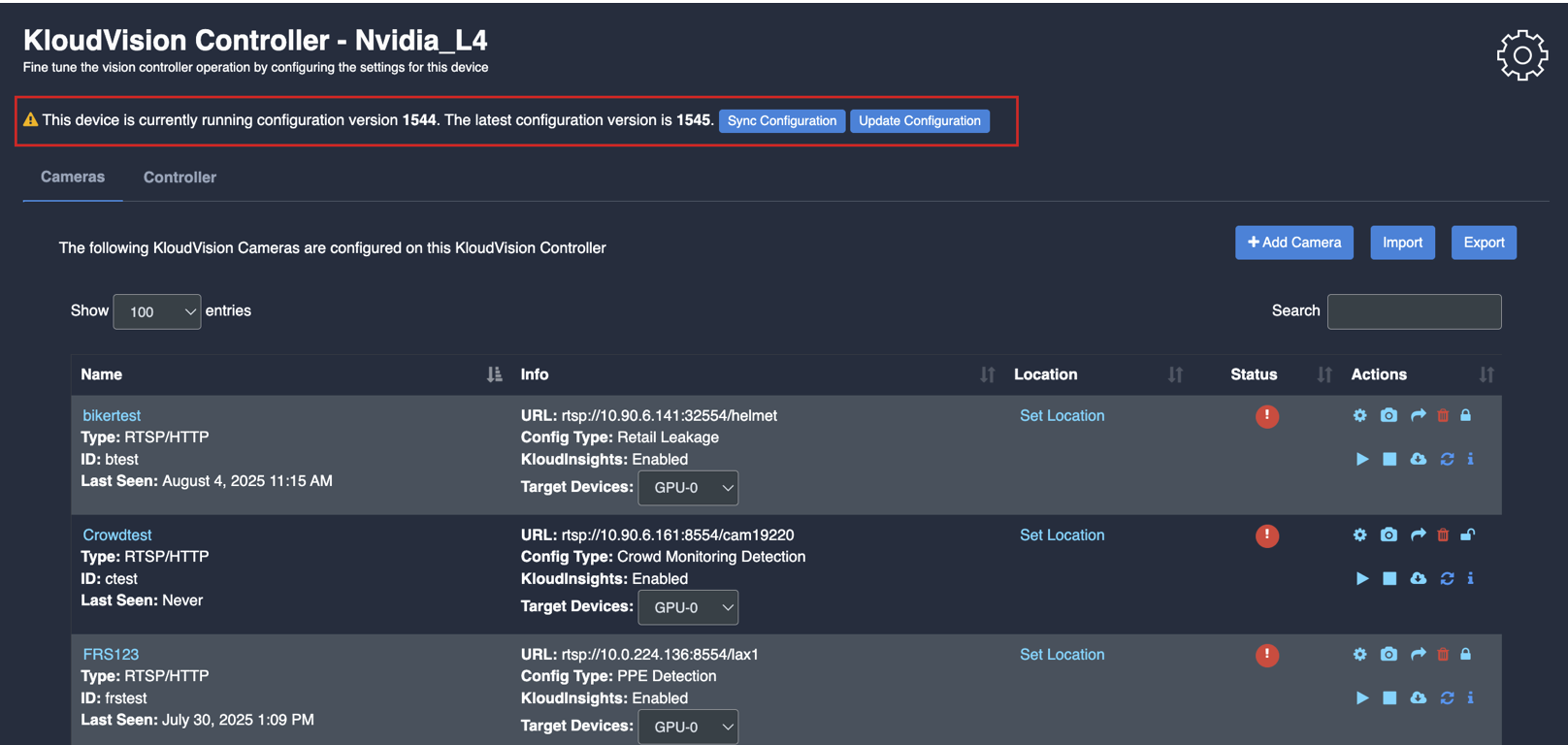Screen dimensions: 1568x745
Task: Sort table by Actions column
Action: [x=1486, y=374]
